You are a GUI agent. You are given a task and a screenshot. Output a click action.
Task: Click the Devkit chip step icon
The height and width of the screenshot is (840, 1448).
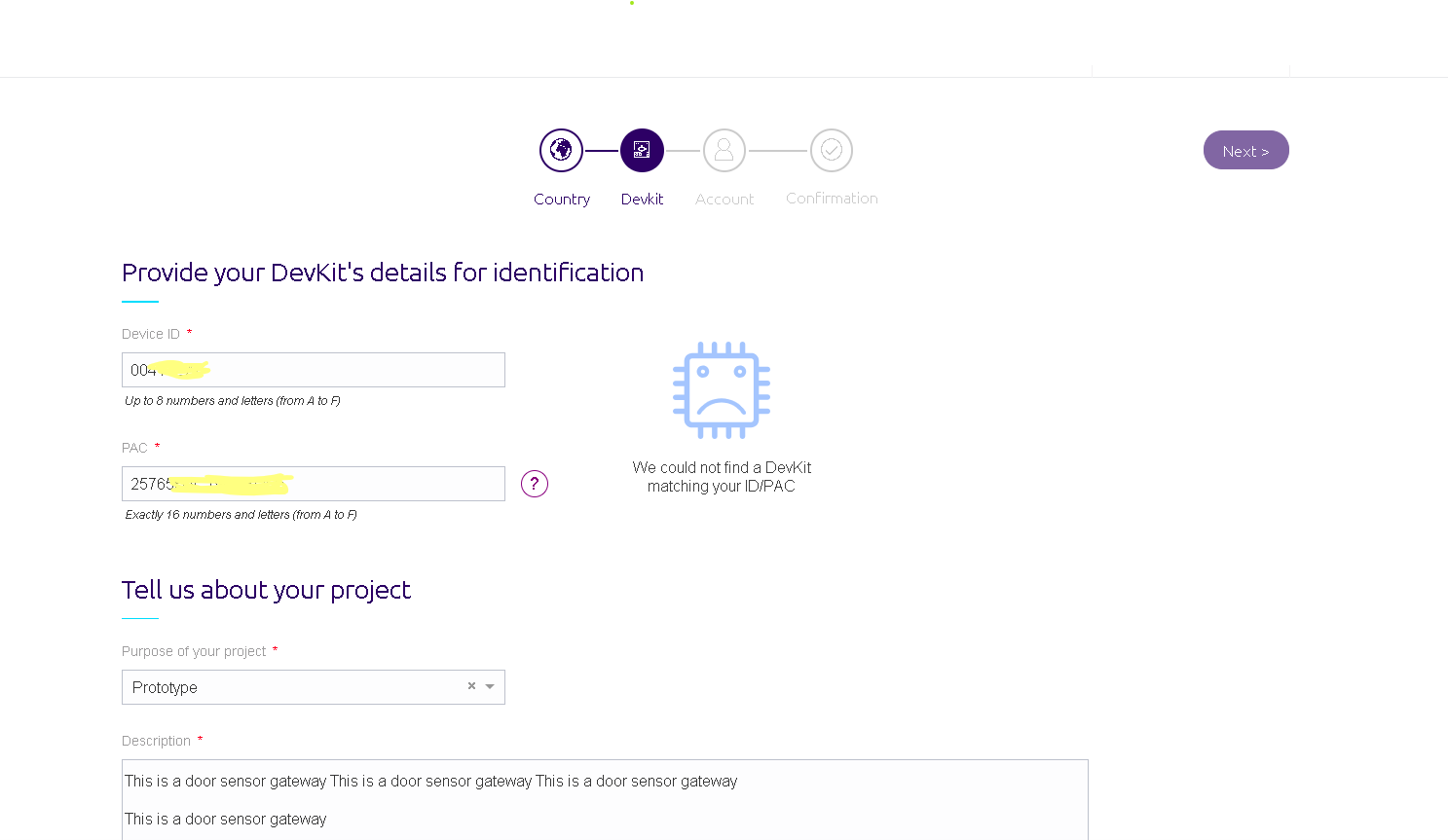642,150
